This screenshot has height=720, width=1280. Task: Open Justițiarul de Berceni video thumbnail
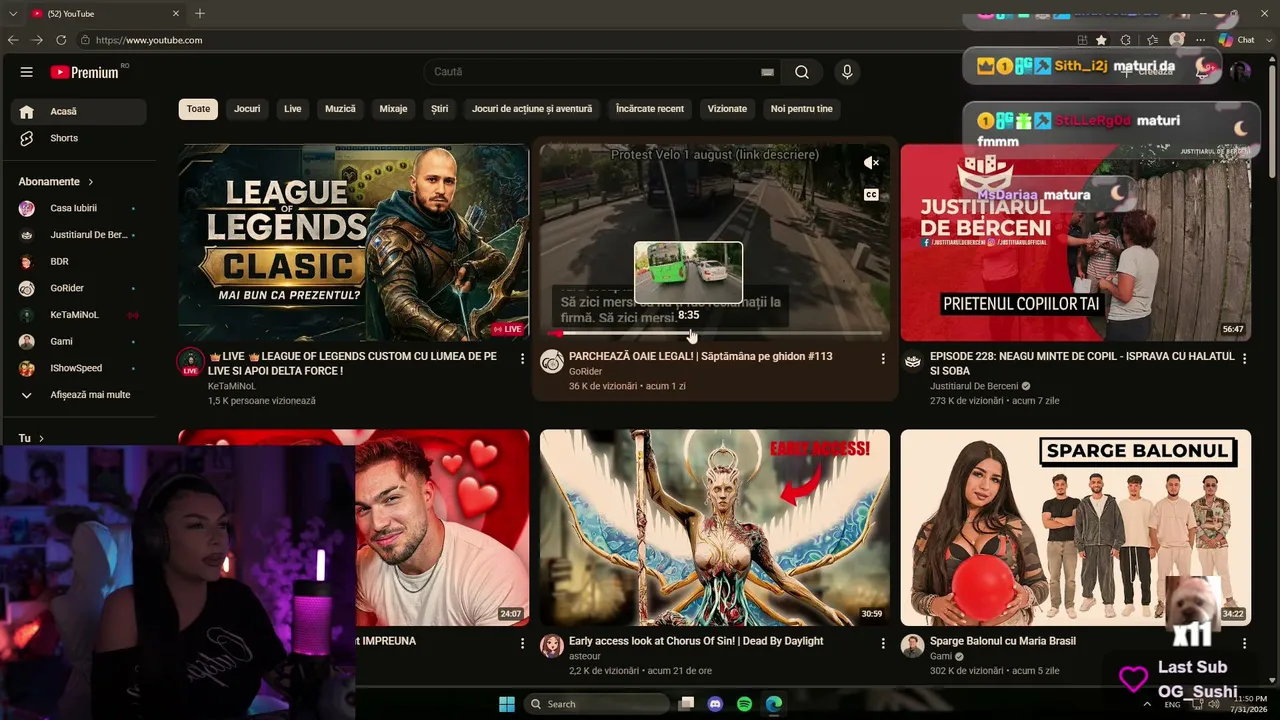click(x=1076, y=243)
